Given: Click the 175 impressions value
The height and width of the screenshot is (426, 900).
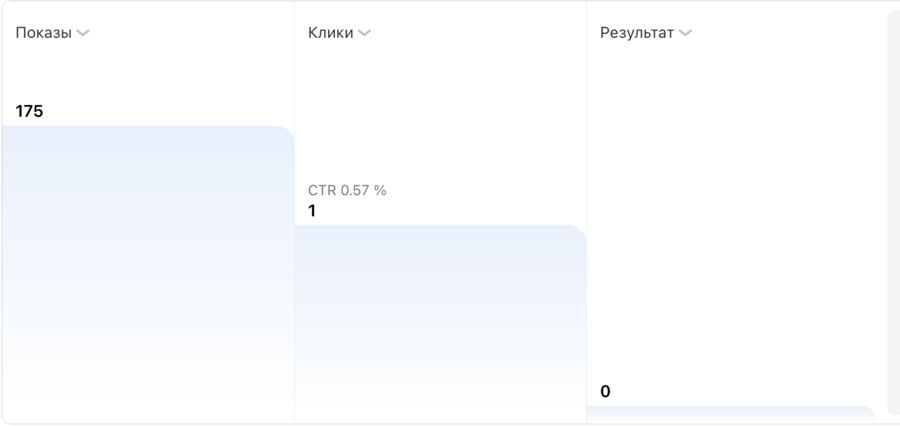Looking at the screenshot, I should pyautogui.click(x=30, y=111).
